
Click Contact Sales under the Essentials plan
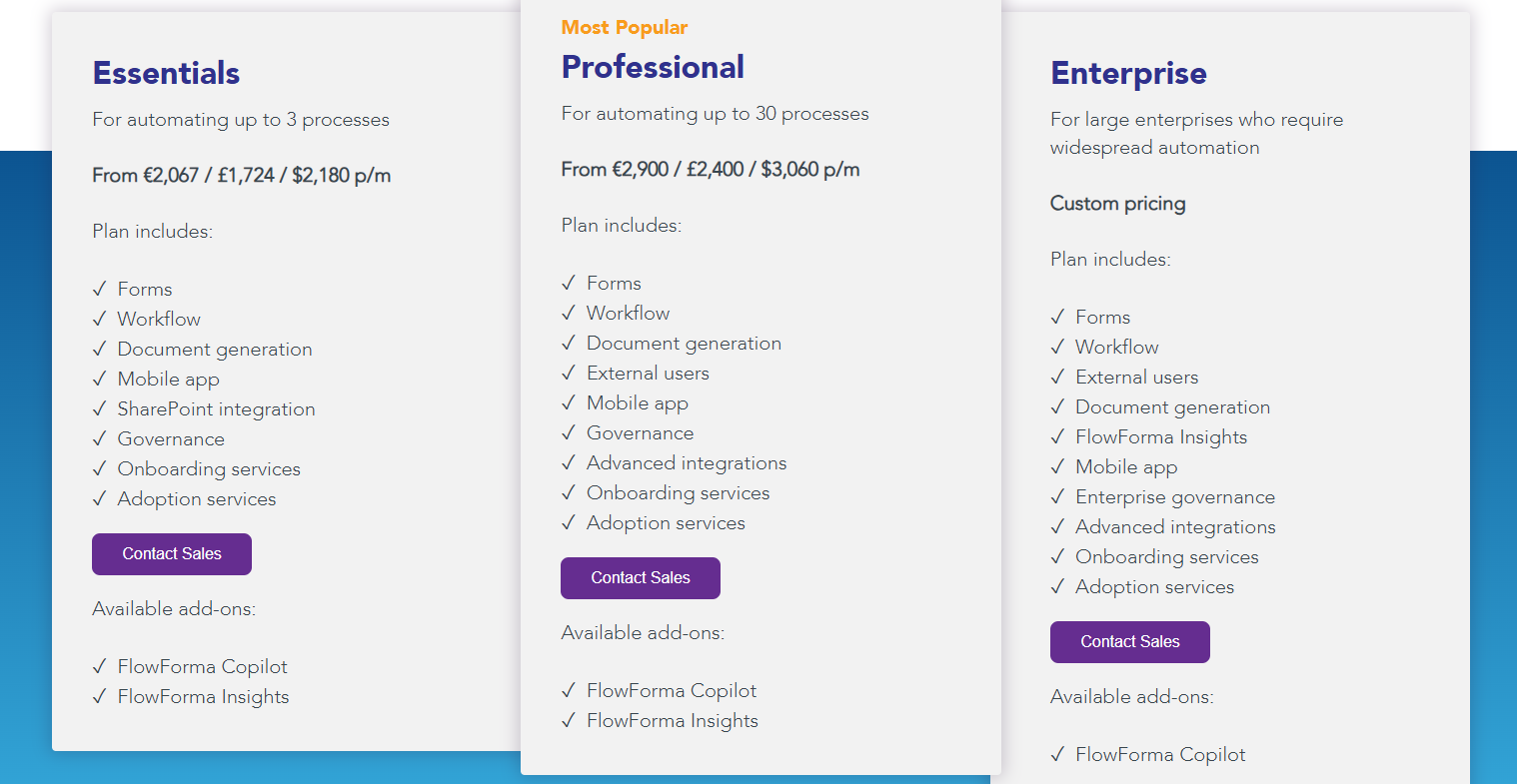click(171, 554)
